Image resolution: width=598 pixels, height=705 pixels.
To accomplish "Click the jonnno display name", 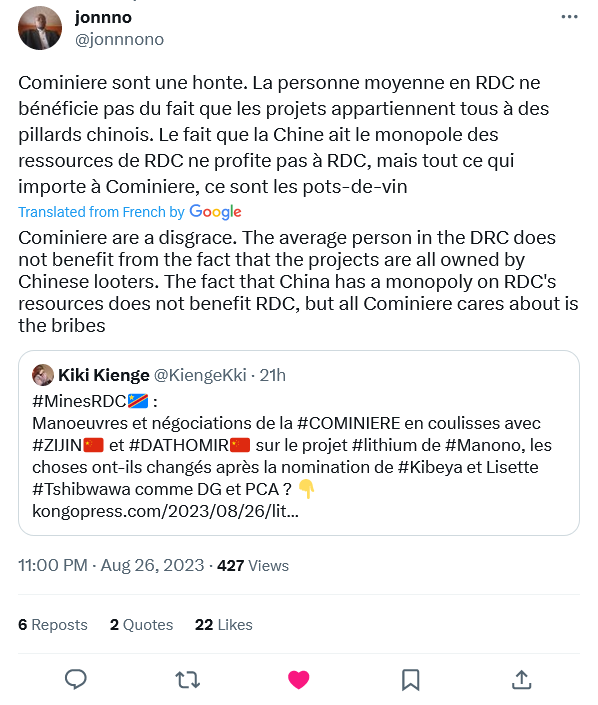I will pyautogui.click(x=103, y=18).
